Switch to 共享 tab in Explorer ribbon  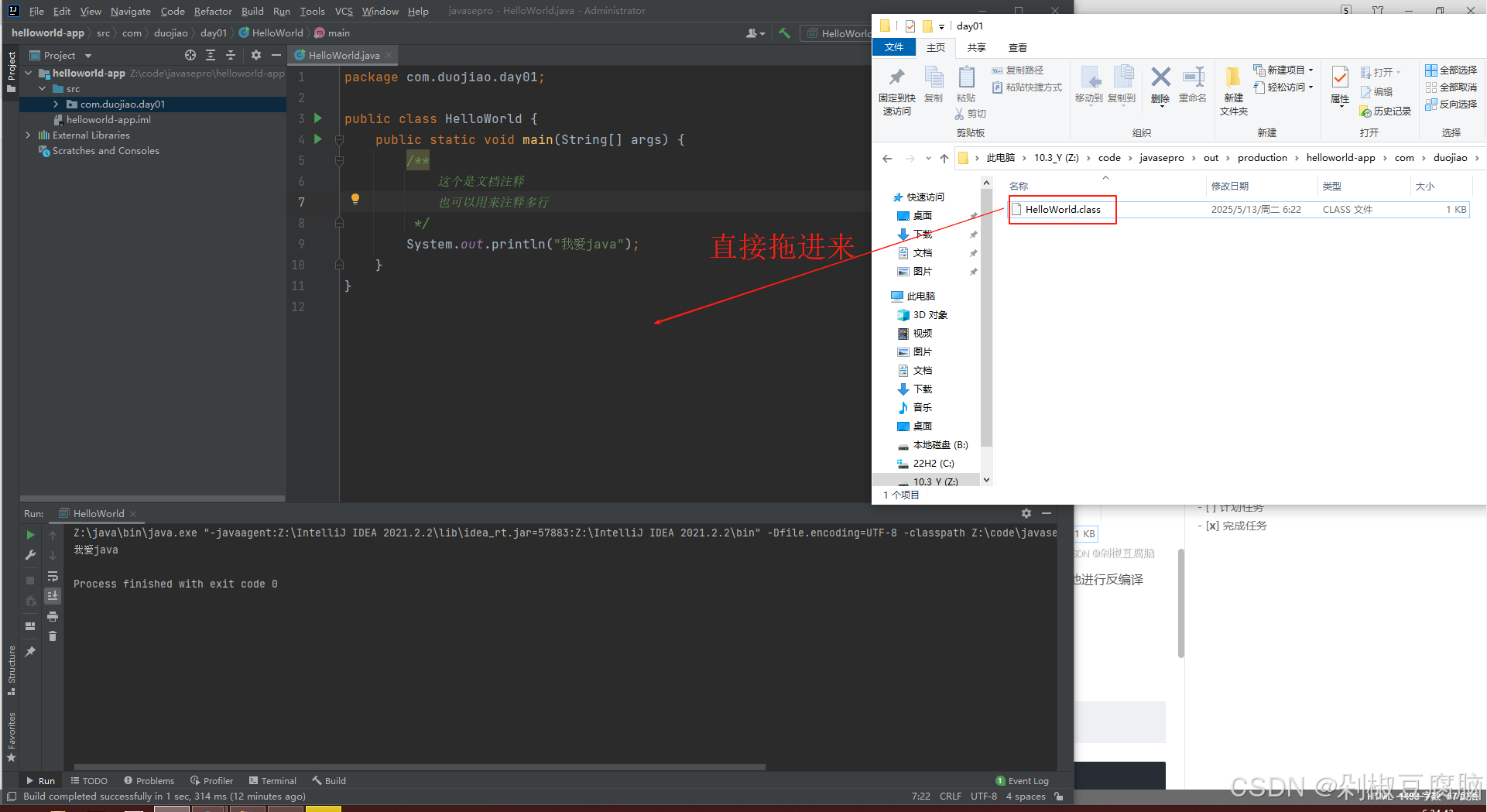977,47
